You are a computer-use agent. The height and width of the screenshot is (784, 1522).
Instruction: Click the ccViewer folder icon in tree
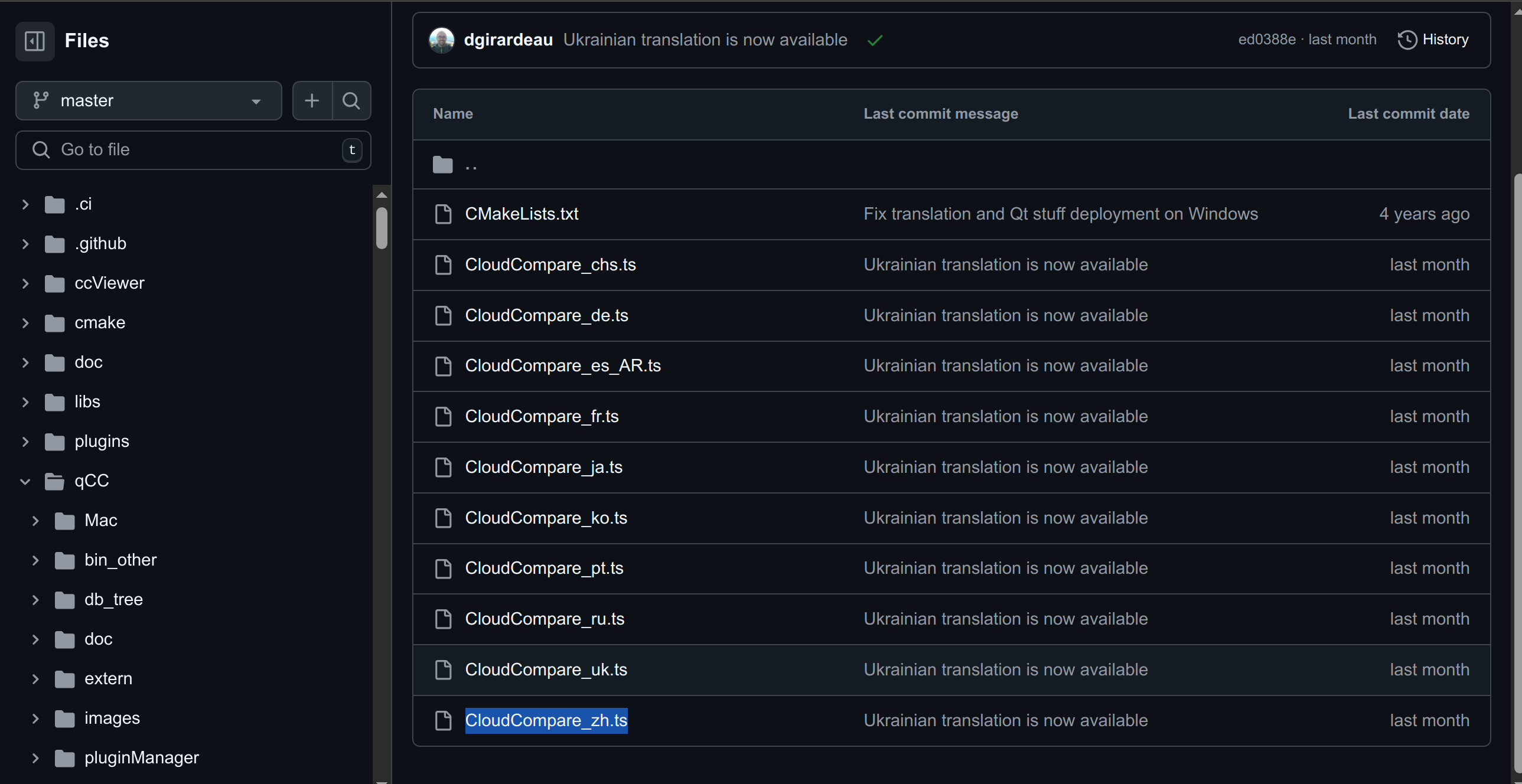click(54, 283)
